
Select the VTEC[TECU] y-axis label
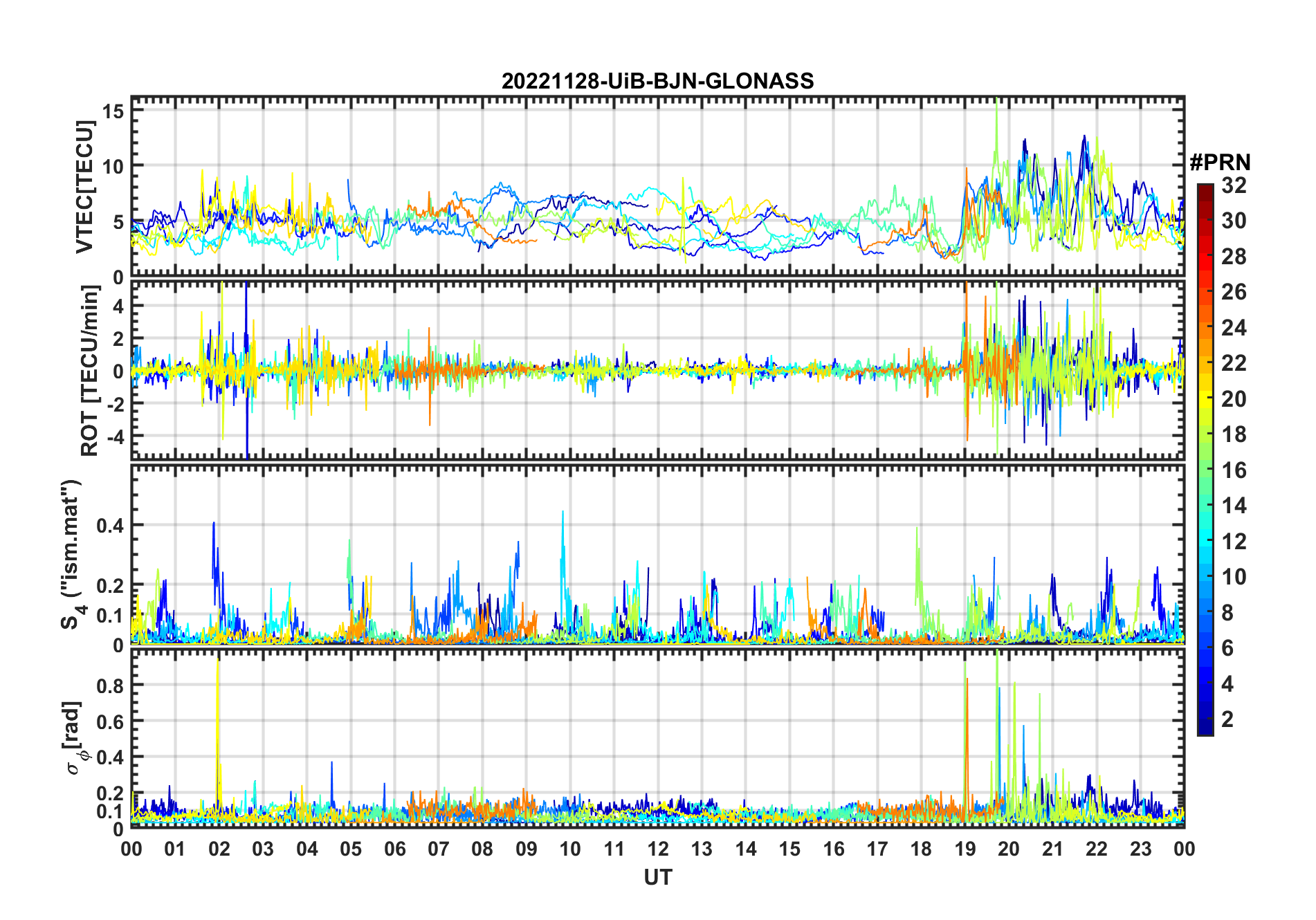84,187
